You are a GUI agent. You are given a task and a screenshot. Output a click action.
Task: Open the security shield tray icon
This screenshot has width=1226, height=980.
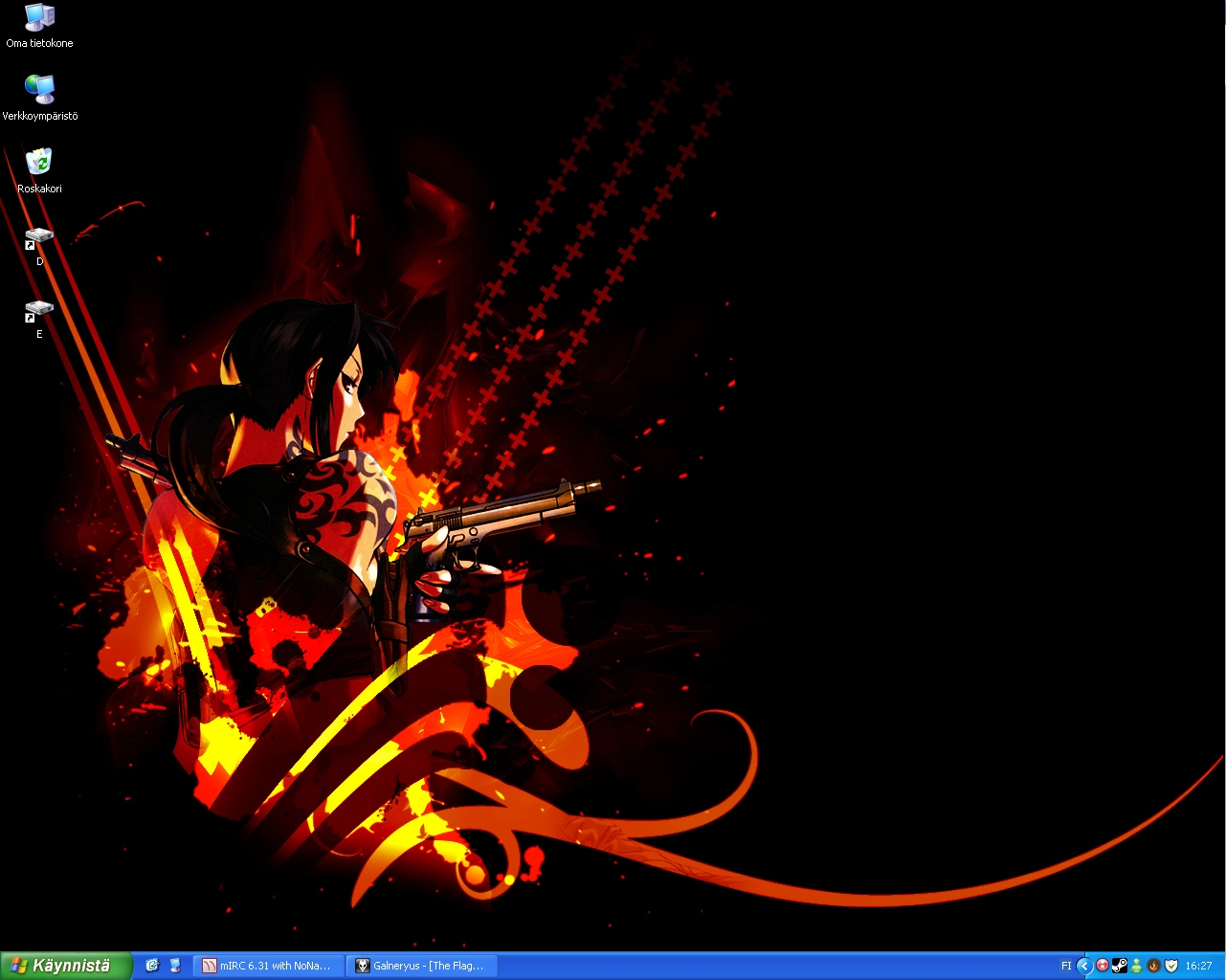pos(1170,966)
